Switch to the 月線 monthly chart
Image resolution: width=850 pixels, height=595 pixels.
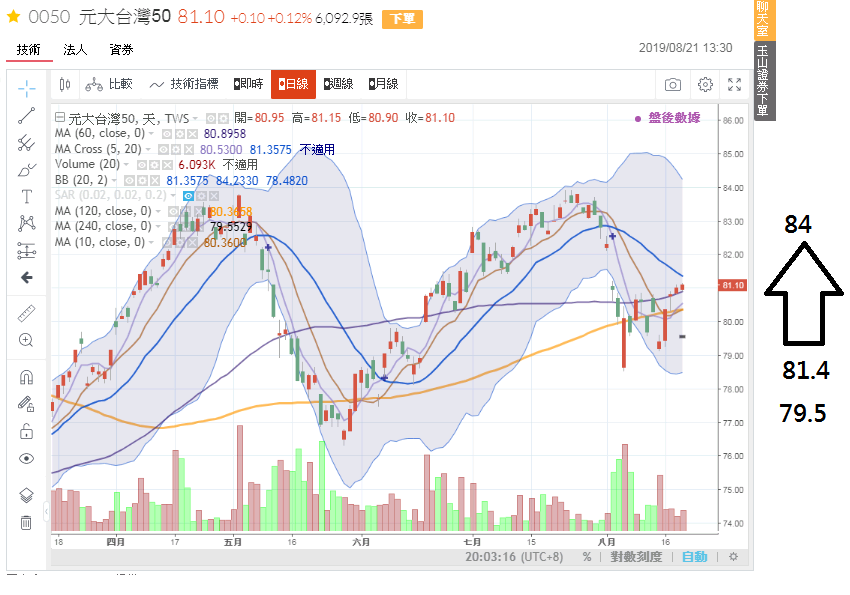point(383,84)
